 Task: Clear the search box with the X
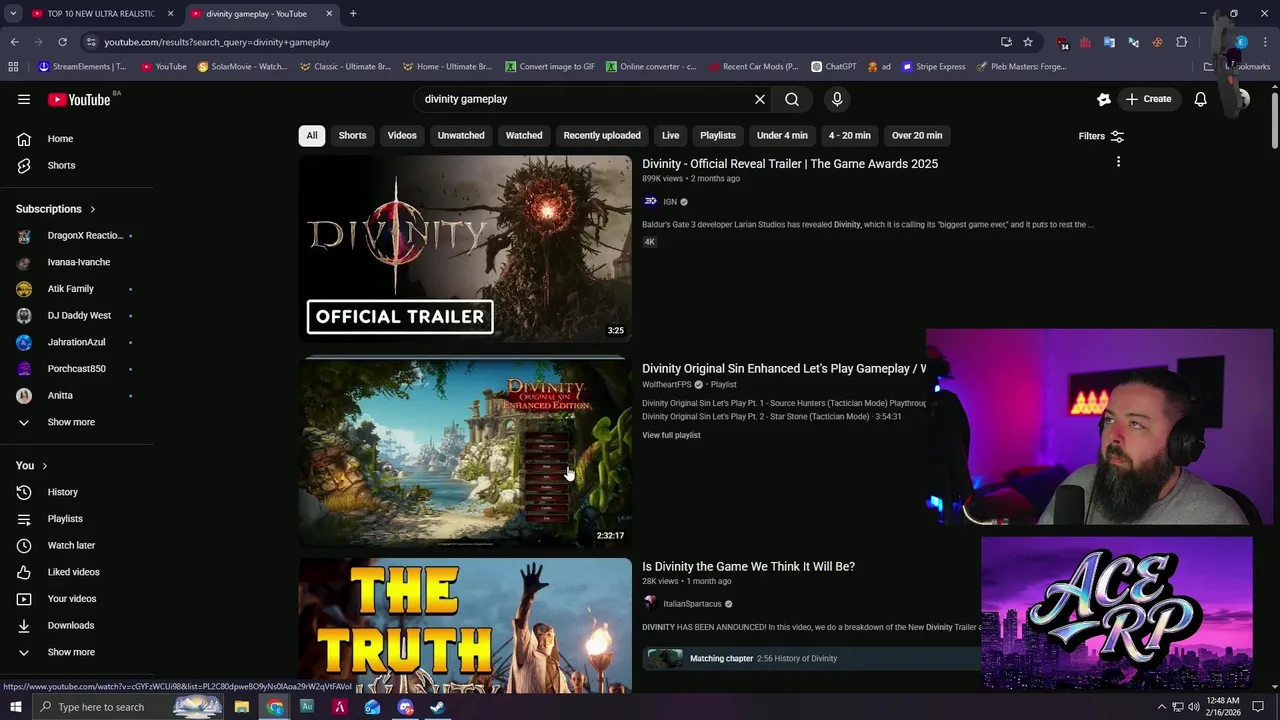click(760, 99)
